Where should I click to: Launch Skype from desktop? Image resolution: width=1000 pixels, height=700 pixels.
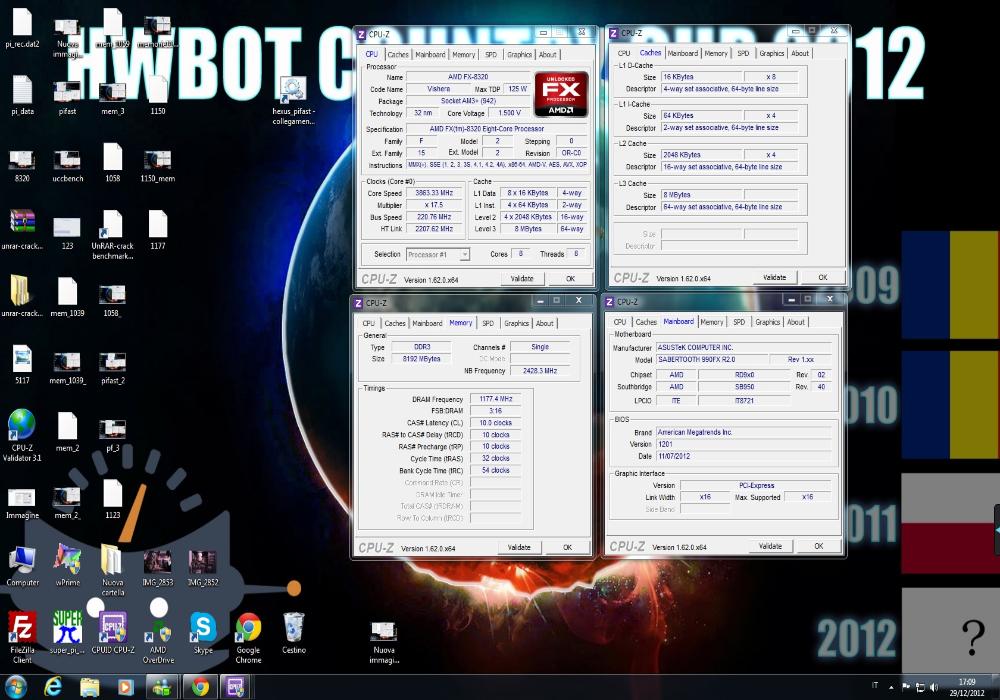point(203,632)
